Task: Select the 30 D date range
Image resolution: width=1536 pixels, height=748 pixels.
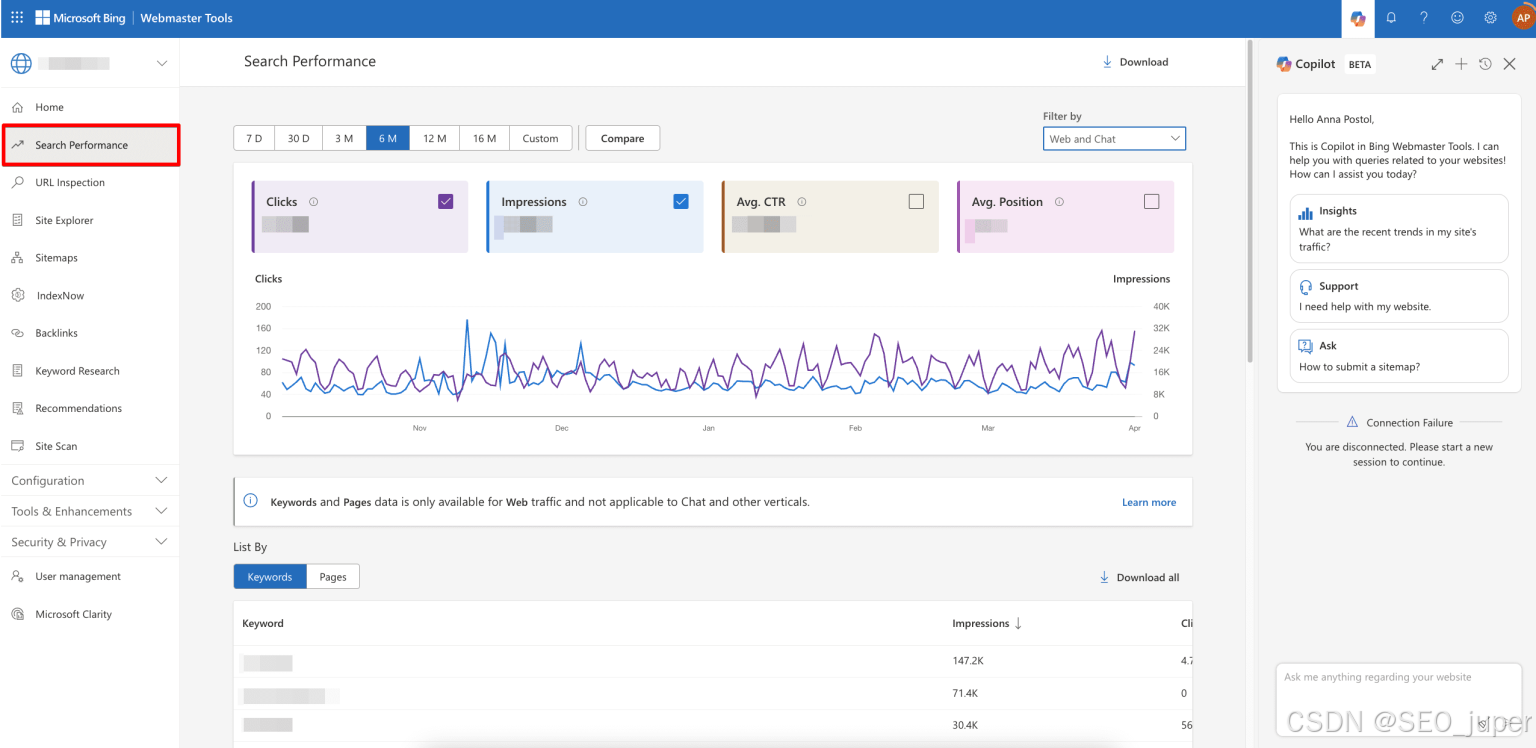Action: coord(299,138)
